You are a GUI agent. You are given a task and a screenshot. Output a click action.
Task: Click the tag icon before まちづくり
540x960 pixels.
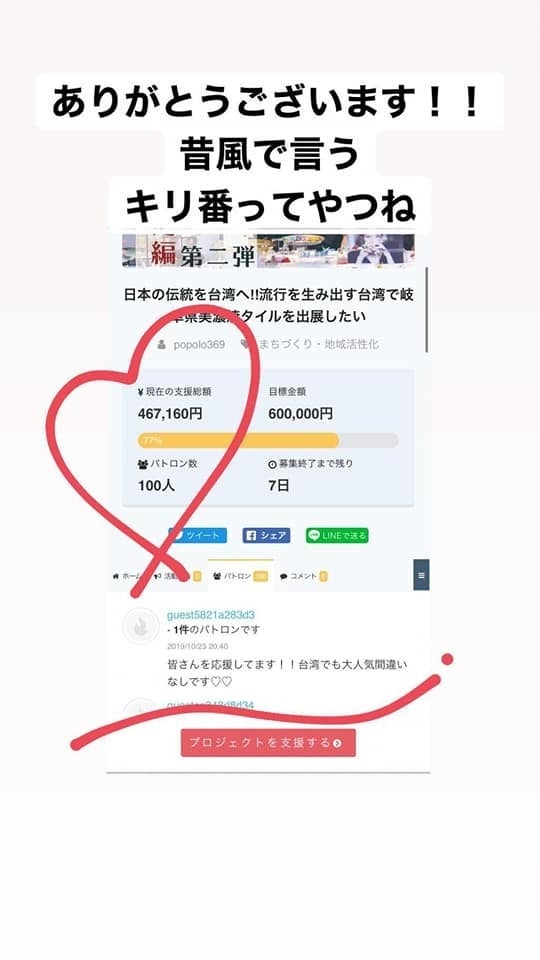[x=246, y=344]
